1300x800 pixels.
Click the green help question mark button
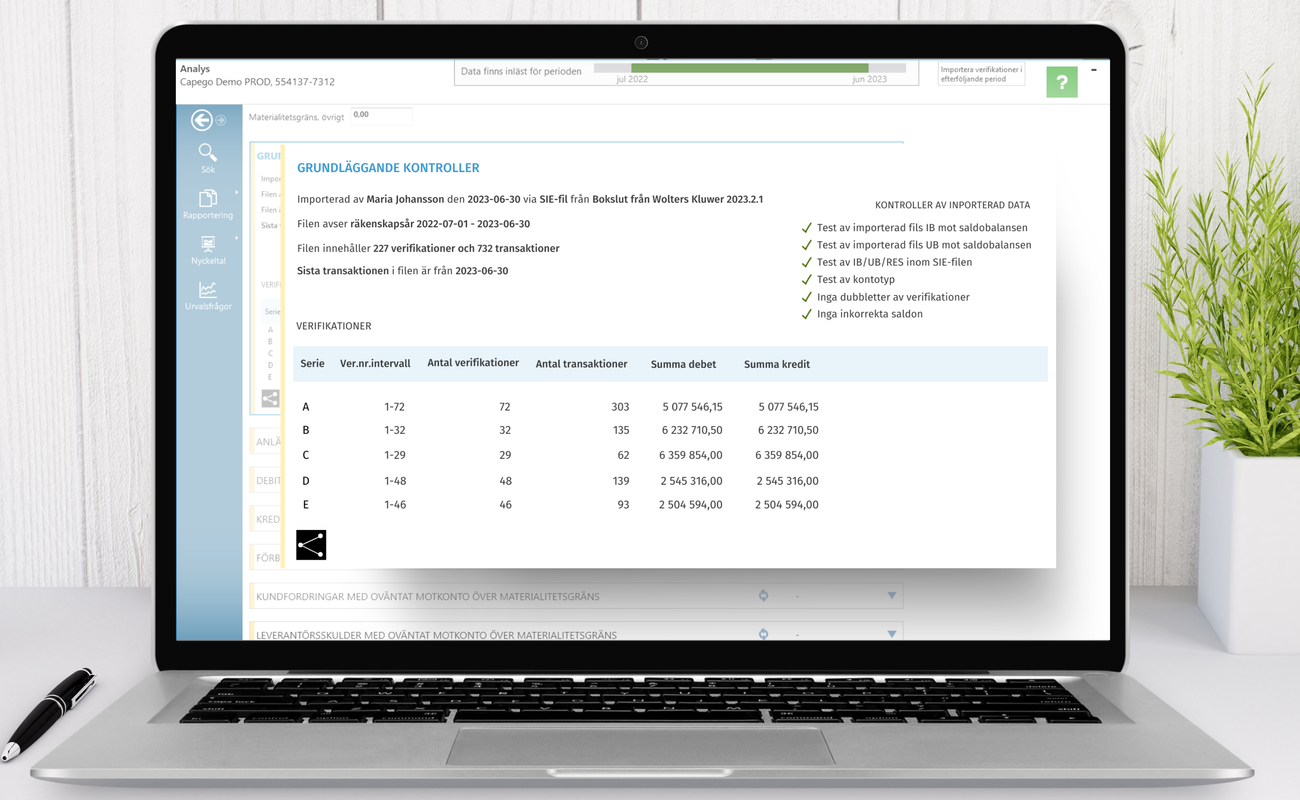tap(1061, 83)
